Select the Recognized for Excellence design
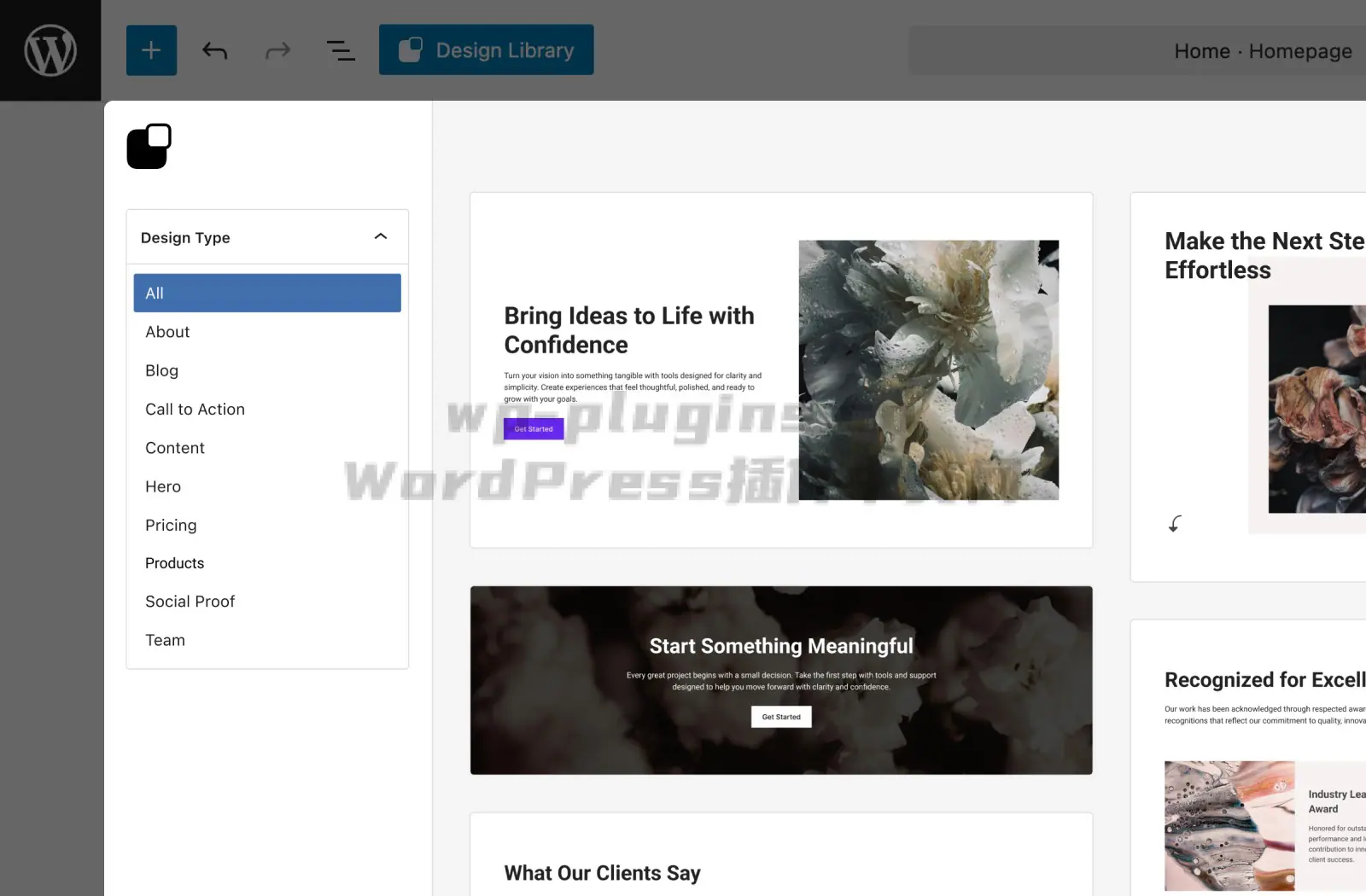 click(x=1248, y=758)
